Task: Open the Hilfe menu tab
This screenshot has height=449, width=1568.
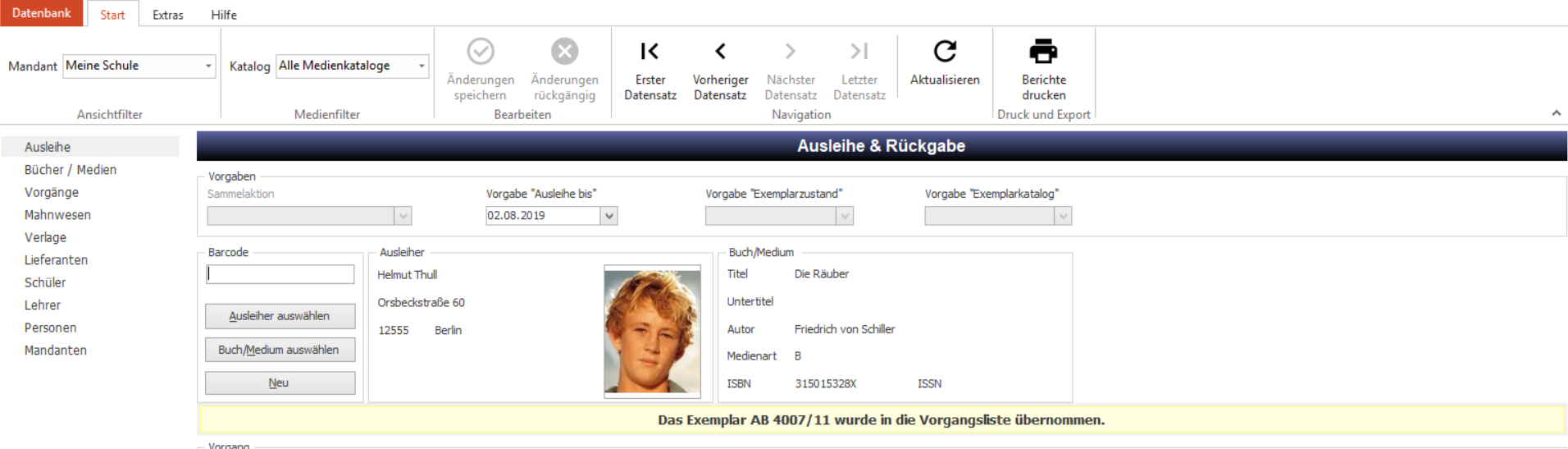Action: [224, 15]
